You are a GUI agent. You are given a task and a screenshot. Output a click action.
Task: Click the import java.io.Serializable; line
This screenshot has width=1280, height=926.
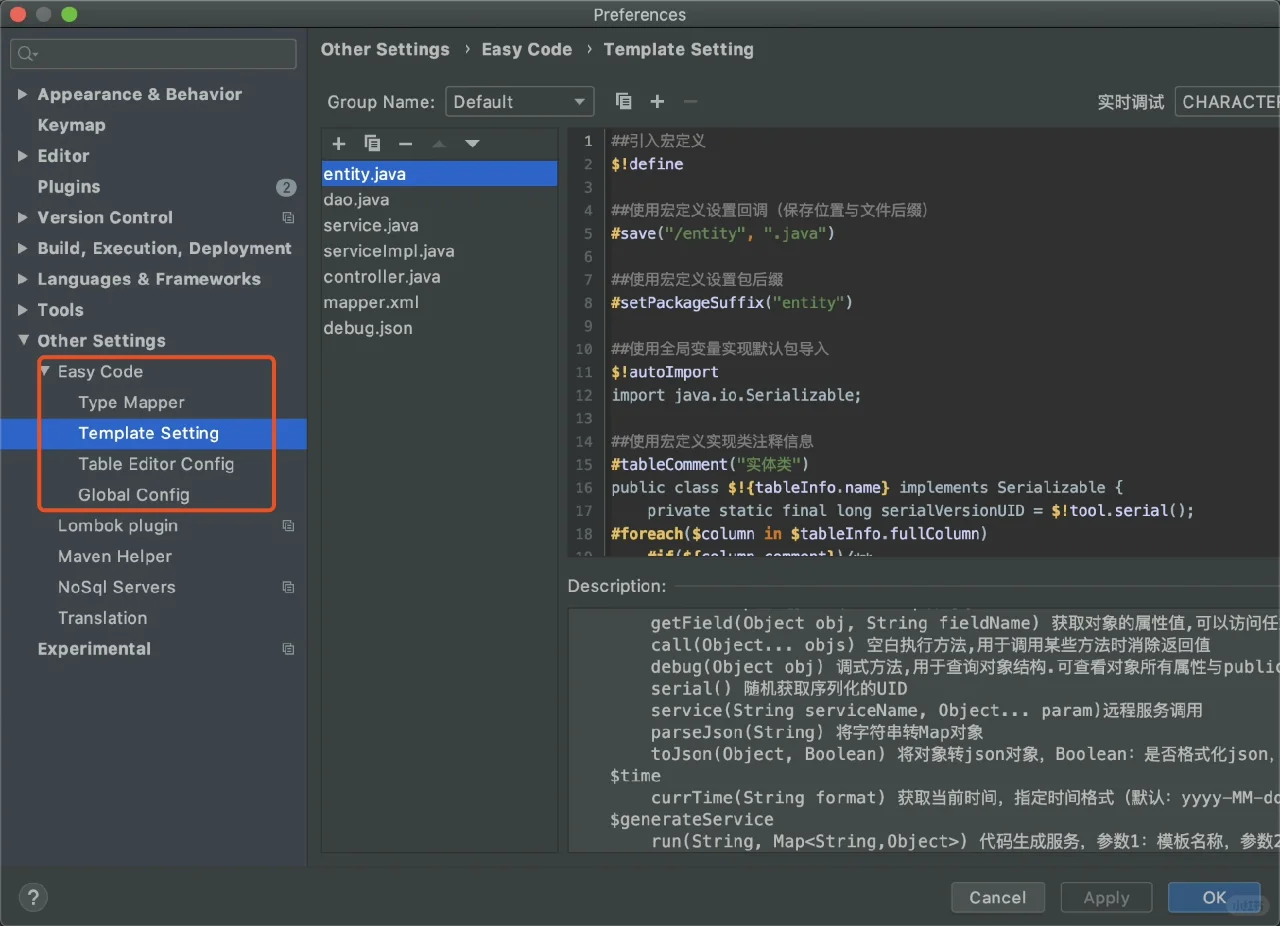click(x=736, y=395)
